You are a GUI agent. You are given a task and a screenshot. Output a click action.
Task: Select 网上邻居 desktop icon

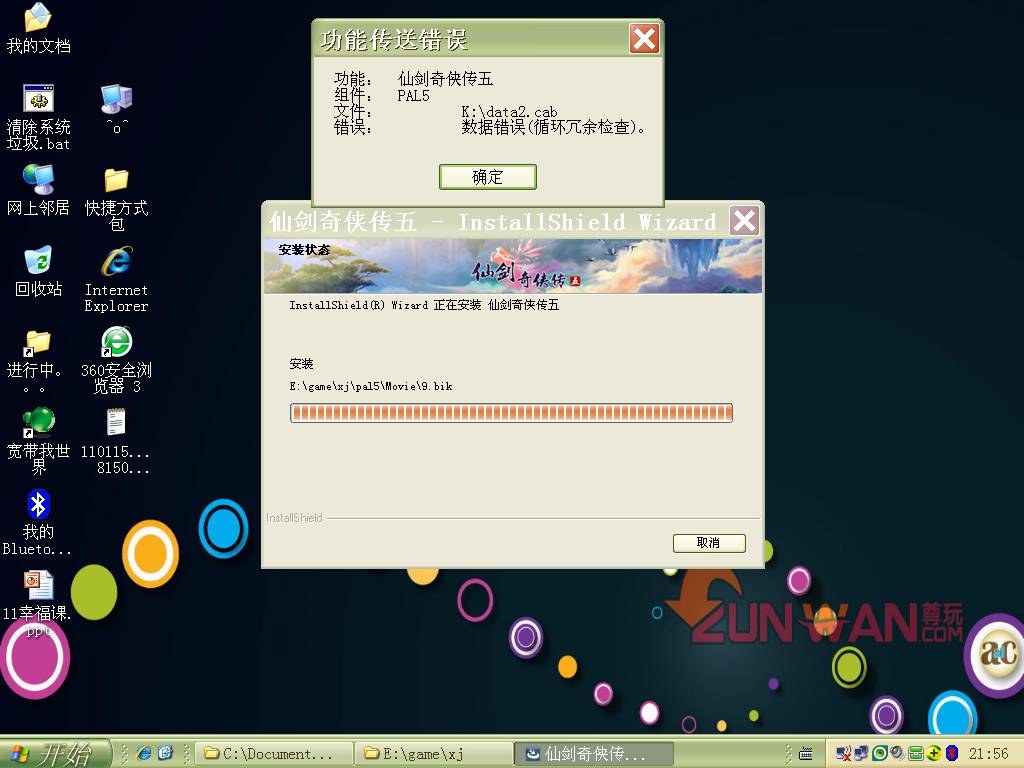39,191
